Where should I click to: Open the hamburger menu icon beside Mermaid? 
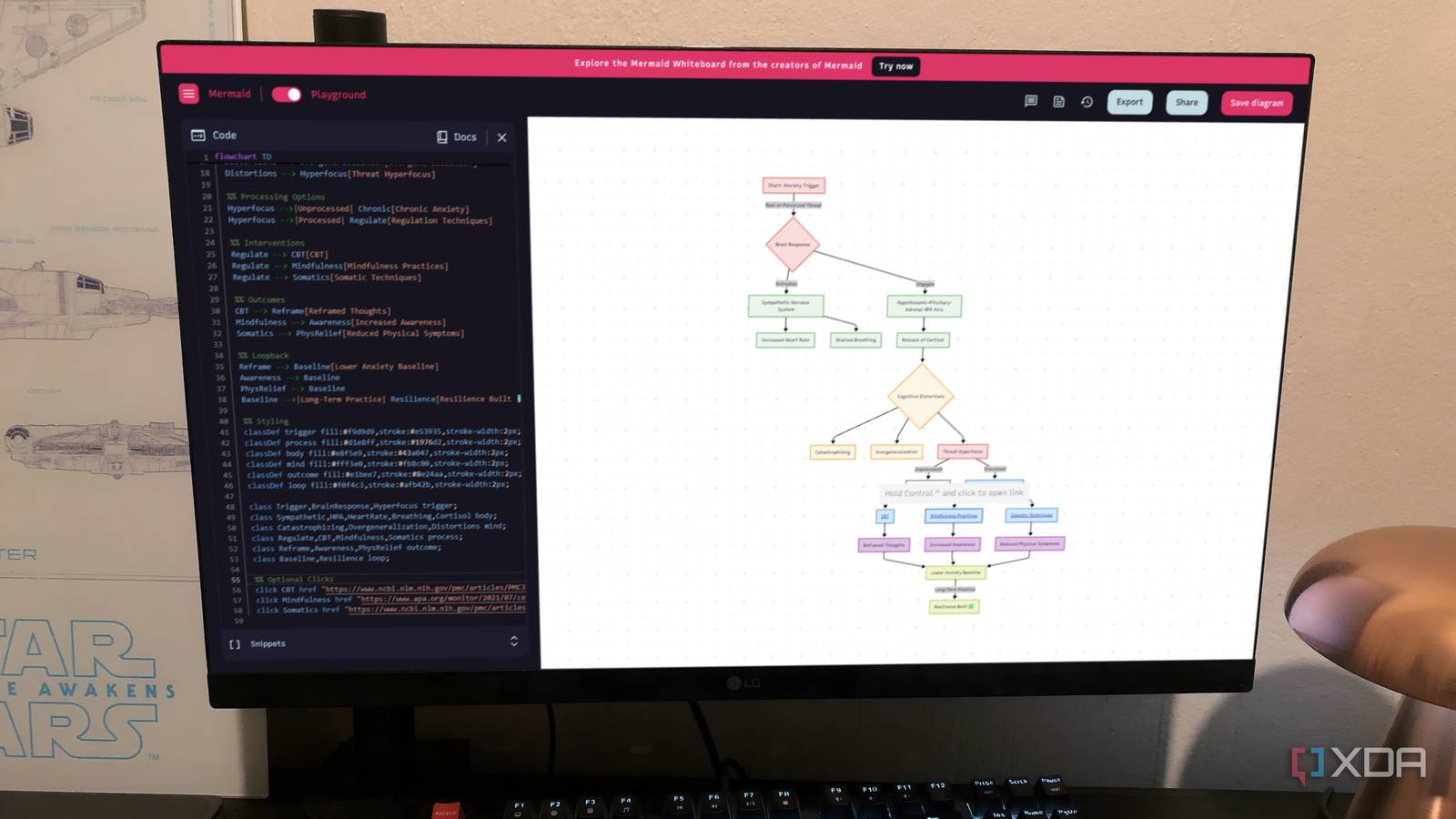(x=188, y=94)
